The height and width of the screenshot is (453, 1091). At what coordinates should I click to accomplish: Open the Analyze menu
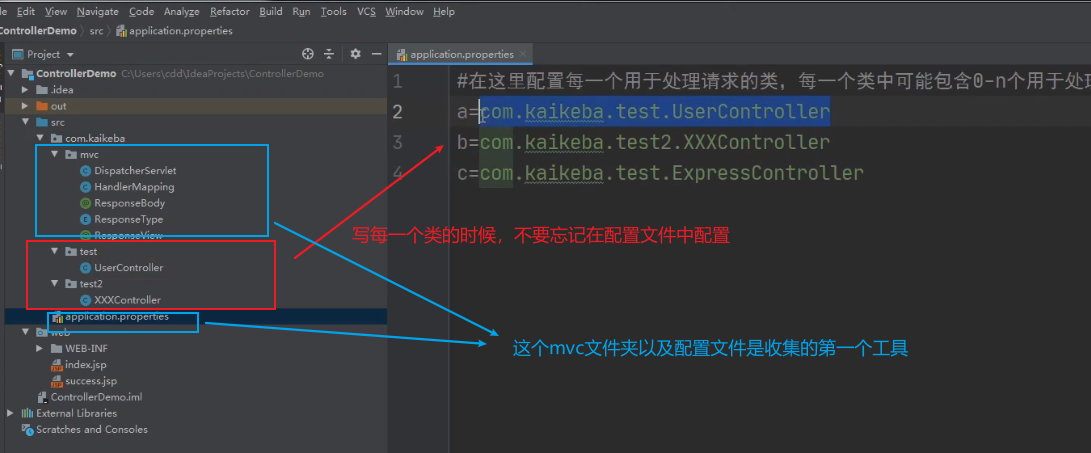[182, 12]
